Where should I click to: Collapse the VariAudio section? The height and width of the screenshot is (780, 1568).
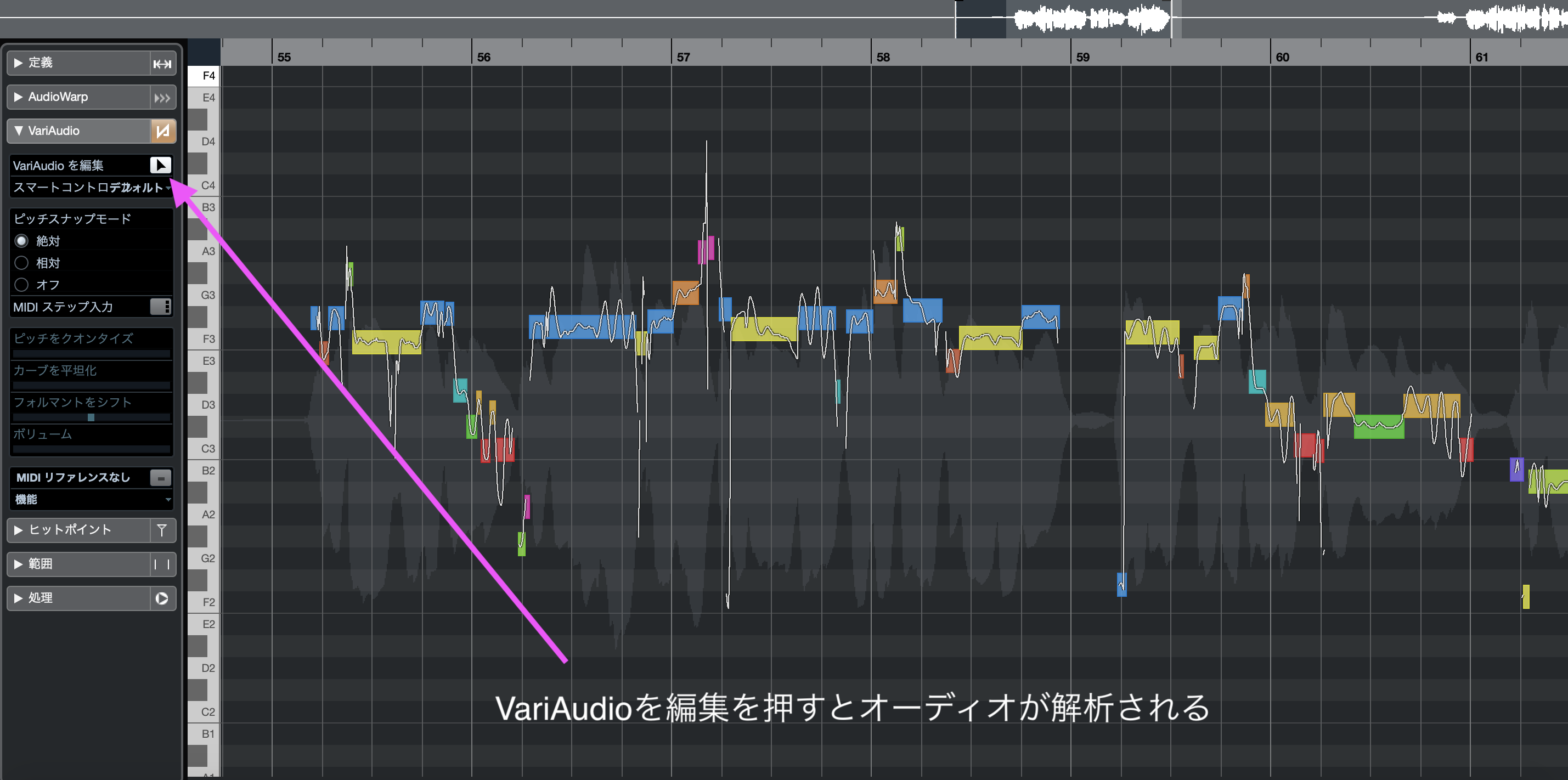click(19, 131)
